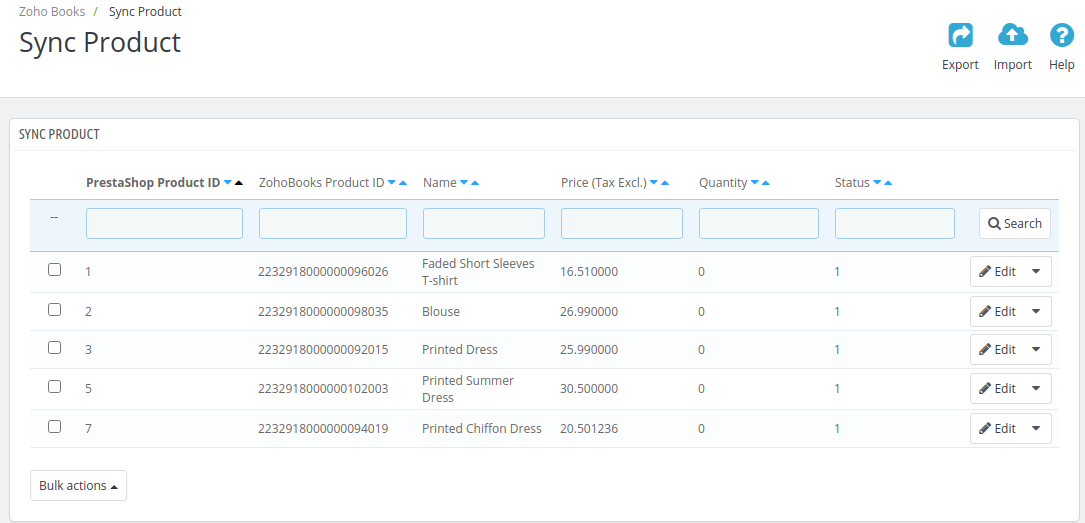
Task: Click the Quantity column header
Action: (x=723, y=183)
